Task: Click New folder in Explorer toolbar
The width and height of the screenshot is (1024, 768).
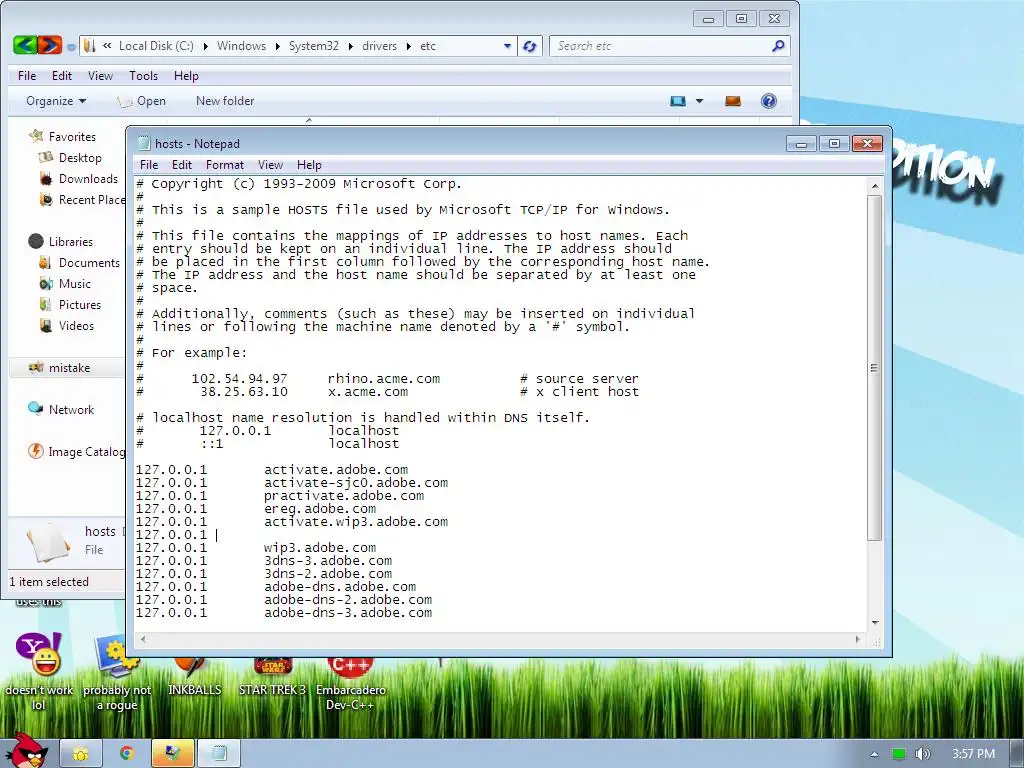Action: coord(225,101)
